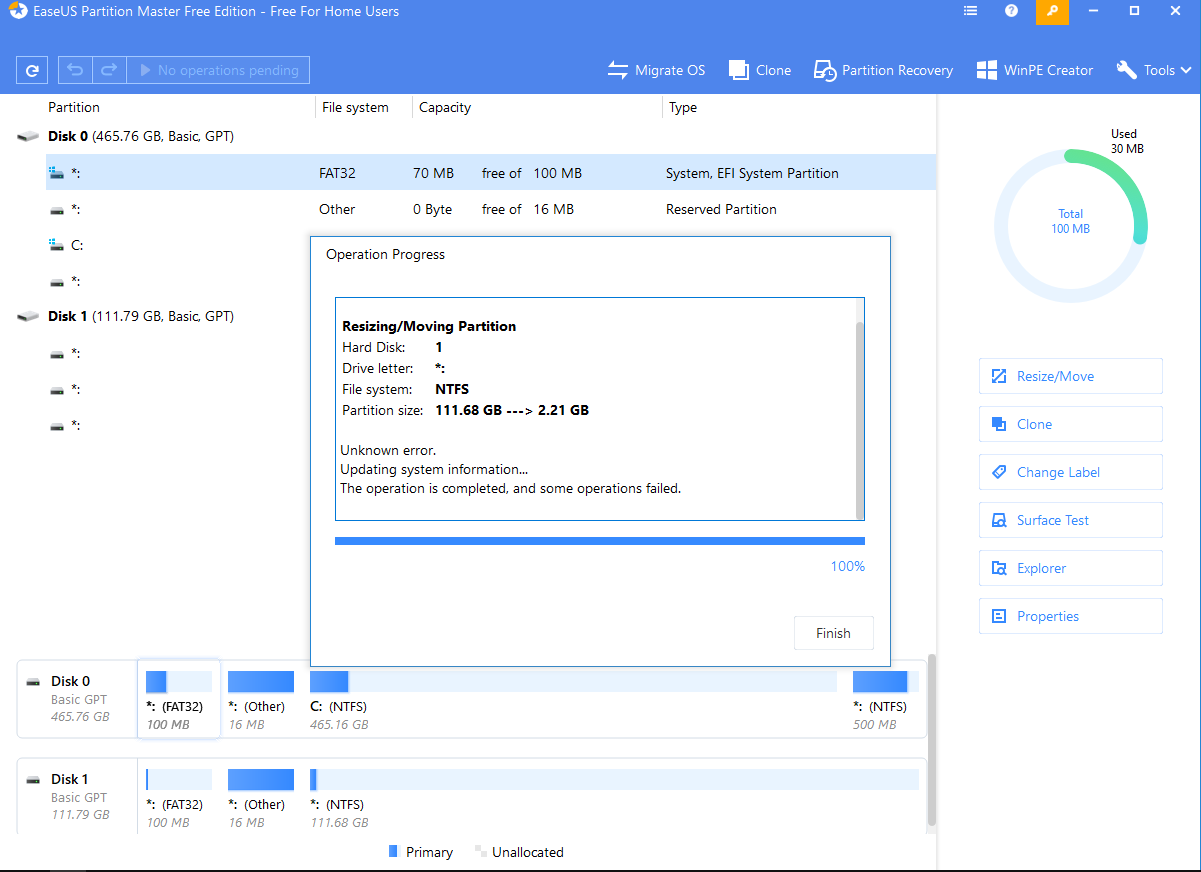The height and width of the screenshot is (872, 1201).
Task: Select Change Label in the side panel
Action: click(x=1070, y=472)
